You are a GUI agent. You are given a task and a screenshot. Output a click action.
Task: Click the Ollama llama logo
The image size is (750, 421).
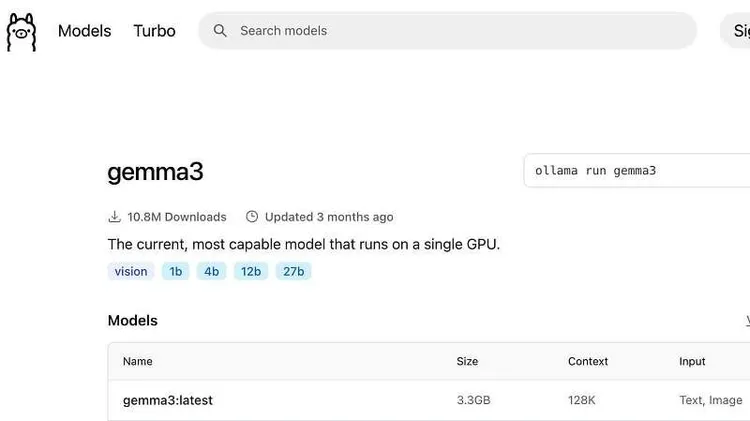pyautogui.click(x=21, y=31)
